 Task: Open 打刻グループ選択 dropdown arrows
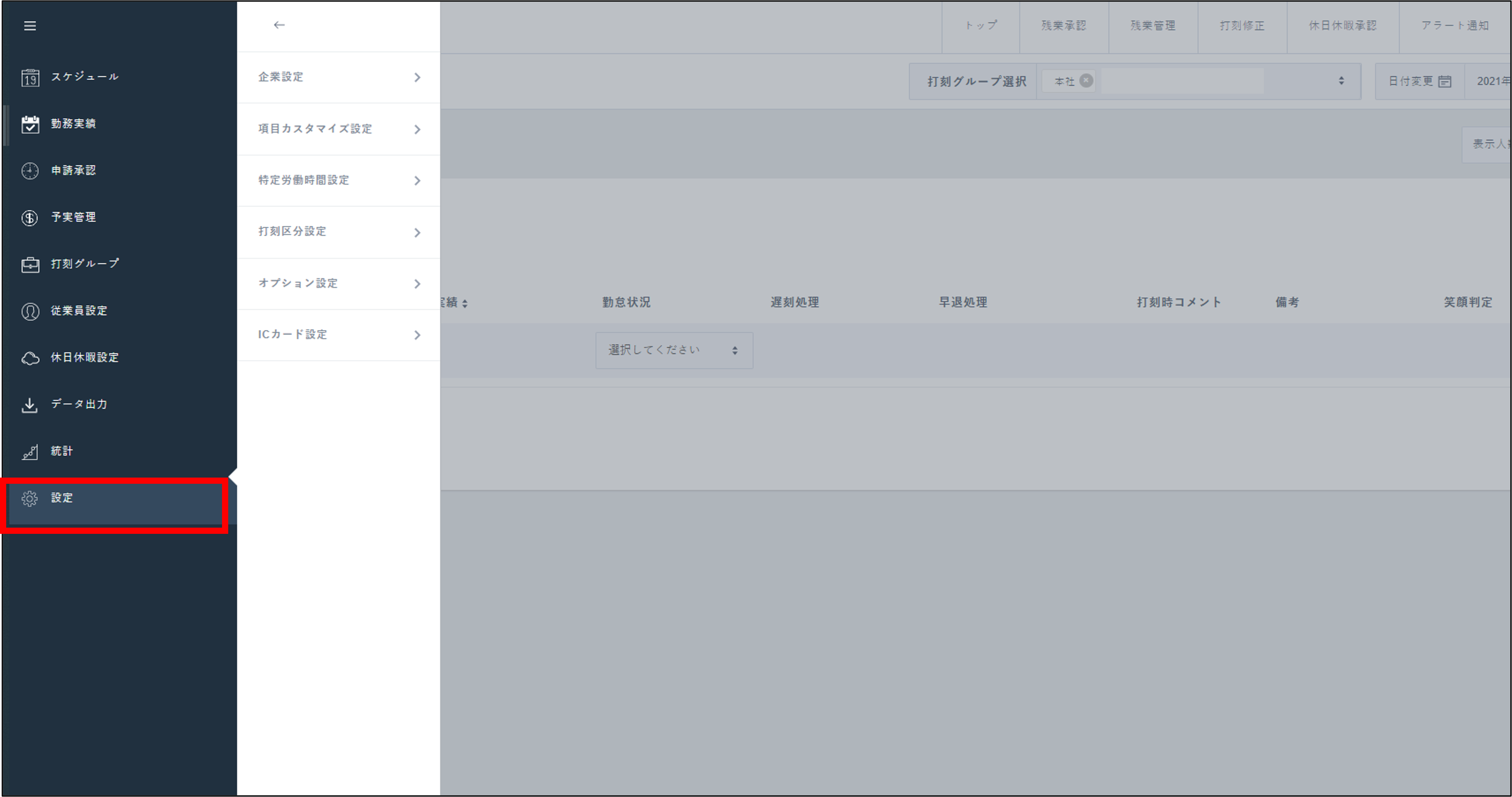(x=1341, y=81)
